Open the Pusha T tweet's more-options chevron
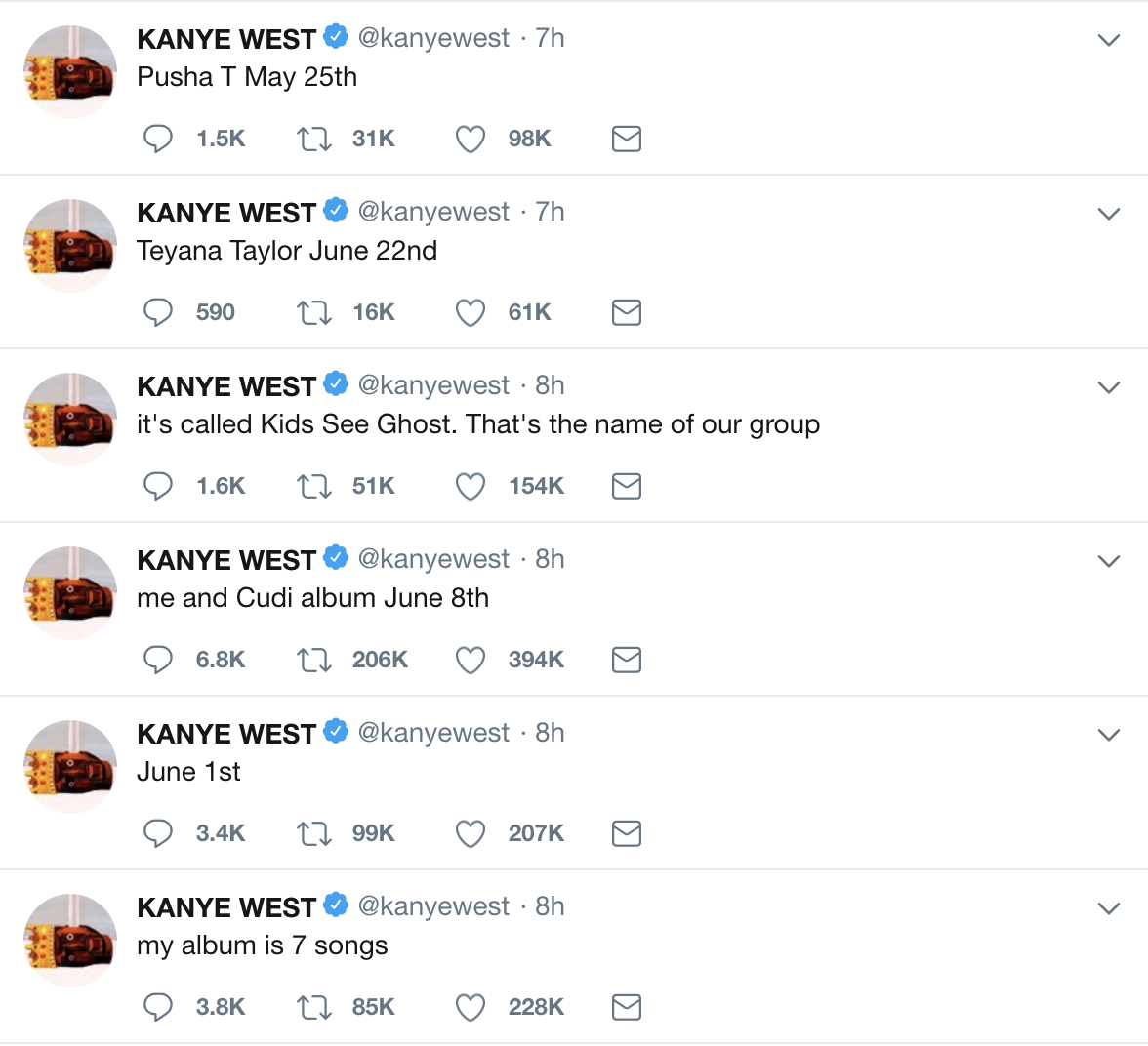 pos(1109,40)
